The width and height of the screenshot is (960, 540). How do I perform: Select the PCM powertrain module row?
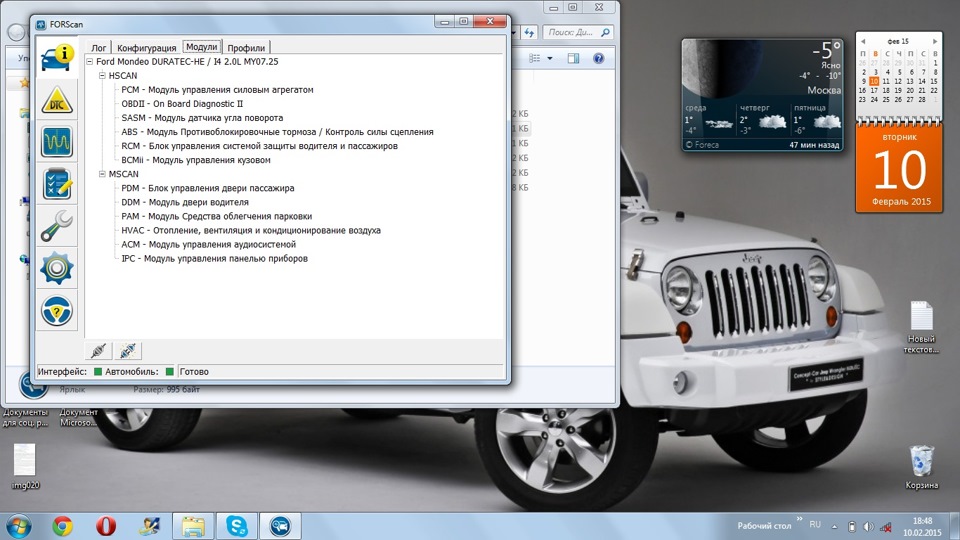coord(217,89)
